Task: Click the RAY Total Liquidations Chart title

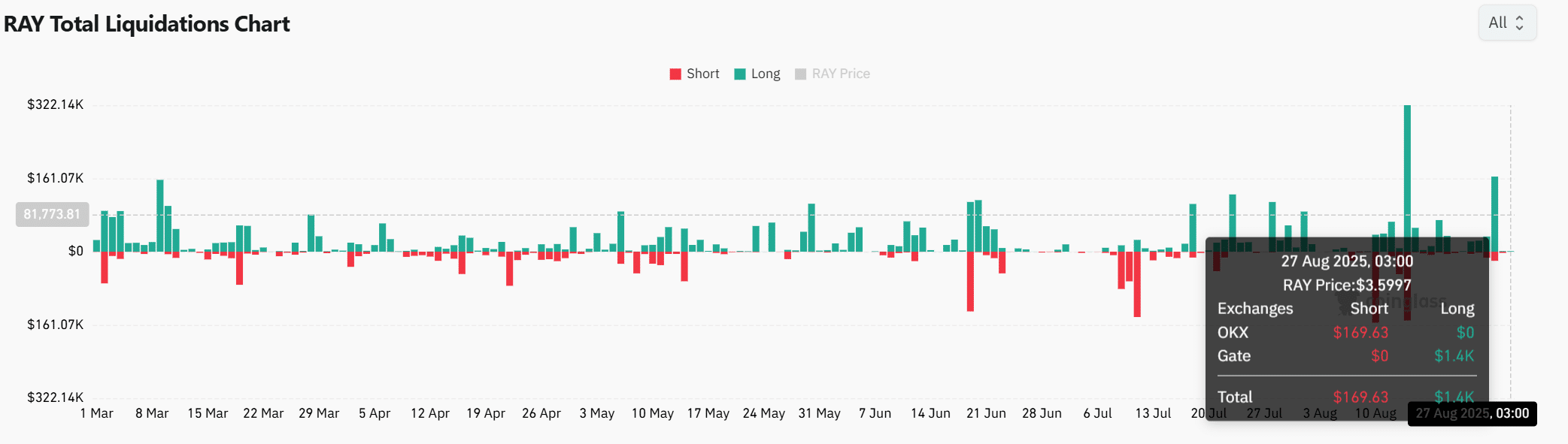Action: 147,24
